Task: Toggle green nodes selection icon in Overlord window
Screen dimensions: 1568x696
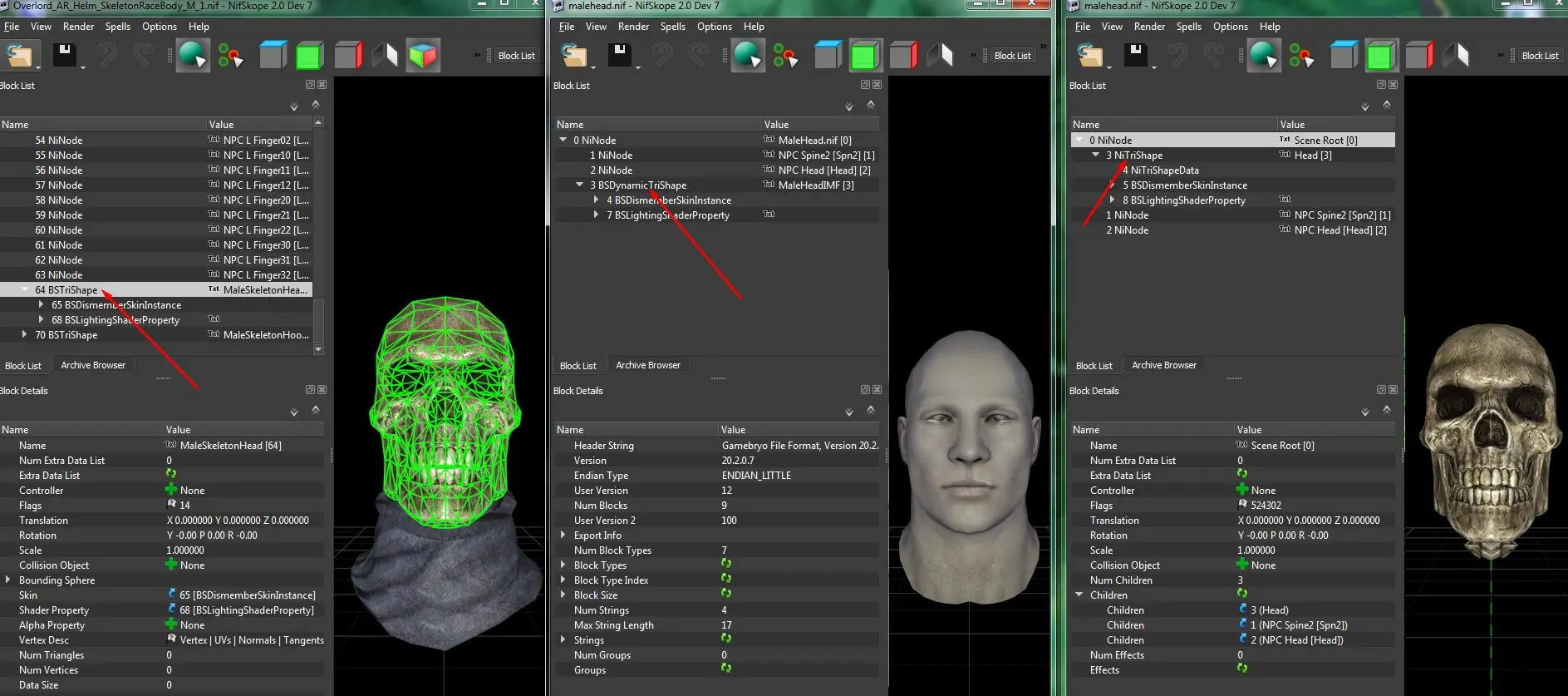Action: [x=230, y=56]
